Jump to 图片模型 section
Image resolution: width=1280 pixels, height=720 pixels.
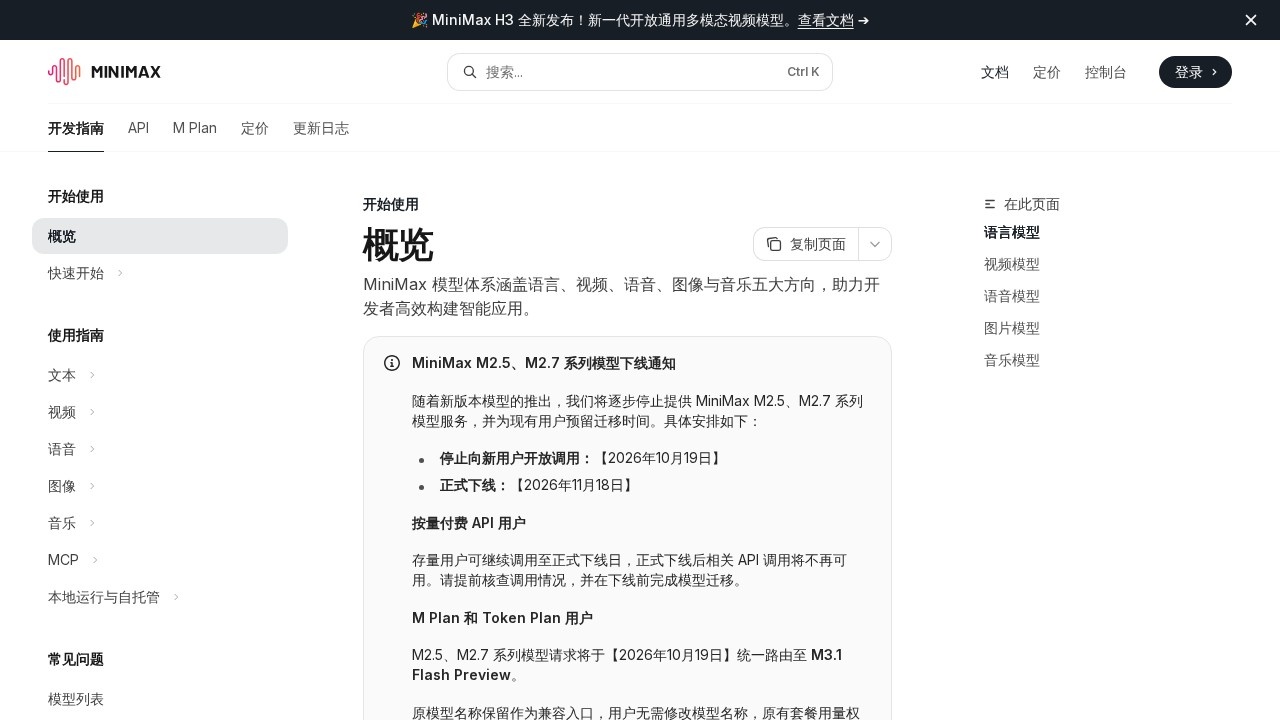click(x=1012, y=328)
